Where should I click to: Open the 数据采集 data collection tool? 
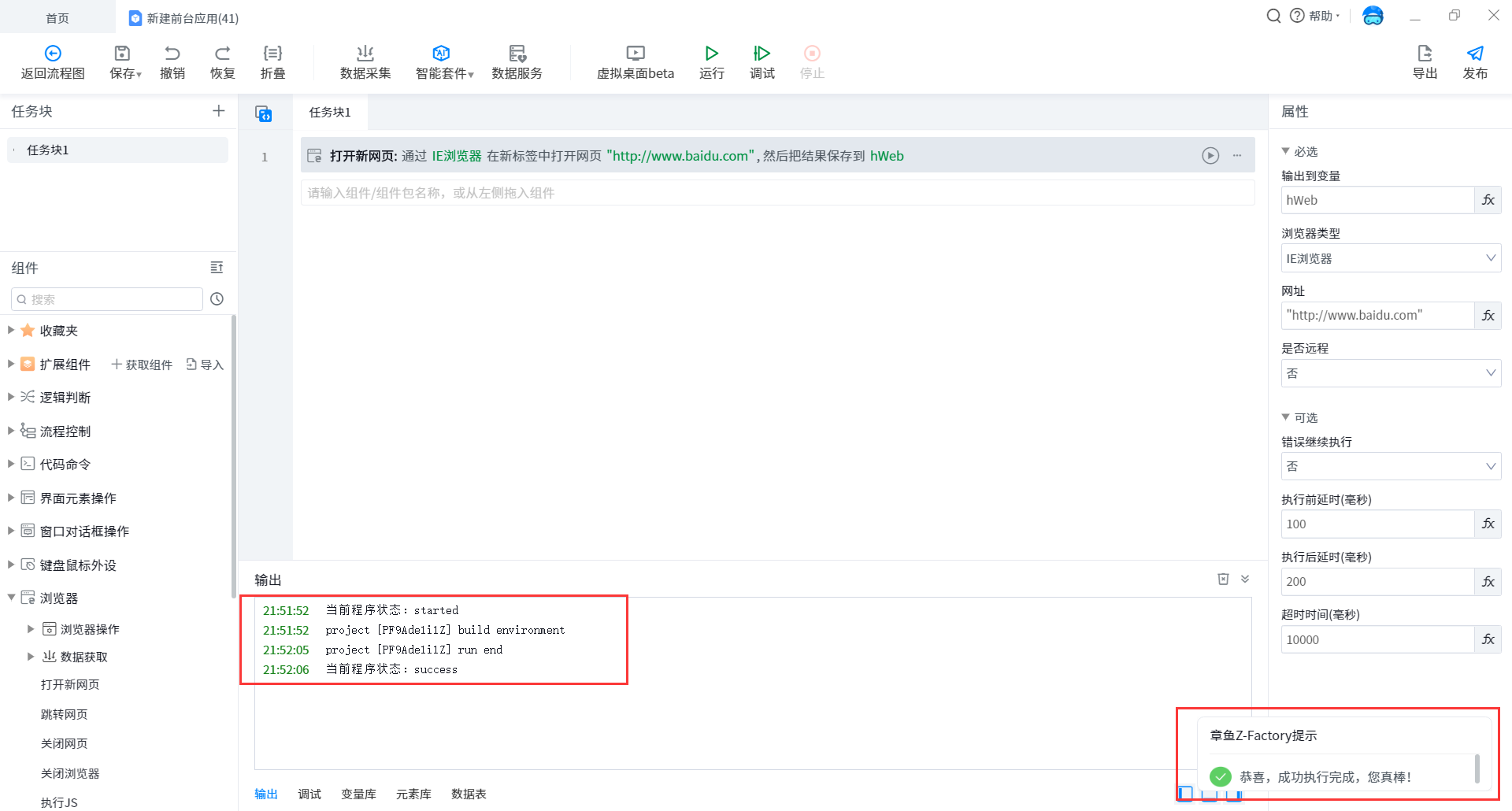(x=365, y=54)
